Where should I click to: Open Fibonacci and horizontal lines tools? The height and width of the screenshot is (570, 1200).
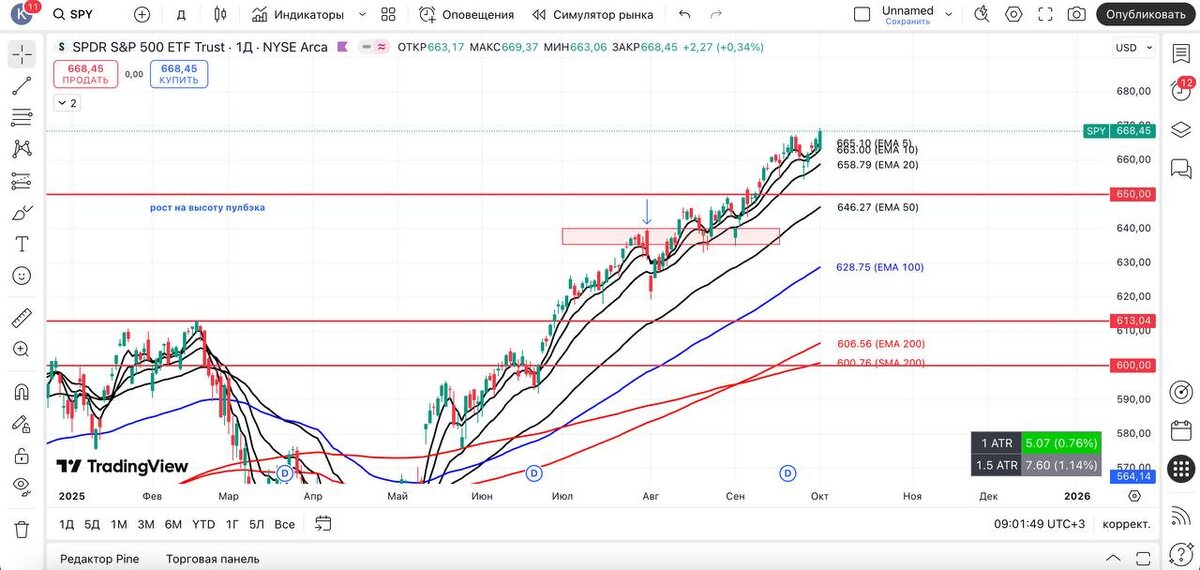[21, 118]
